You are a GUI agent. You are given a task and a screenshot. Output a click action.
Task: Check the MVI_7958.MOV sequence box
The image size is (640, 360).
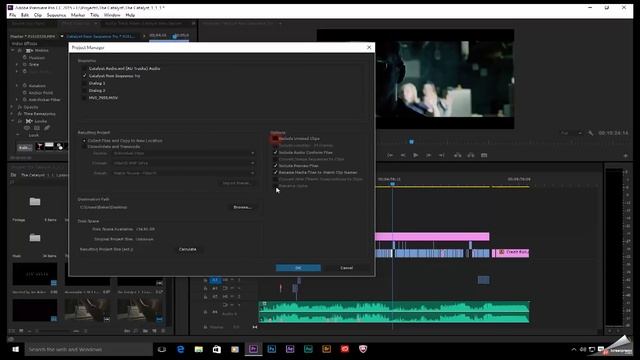pos(84,98)
